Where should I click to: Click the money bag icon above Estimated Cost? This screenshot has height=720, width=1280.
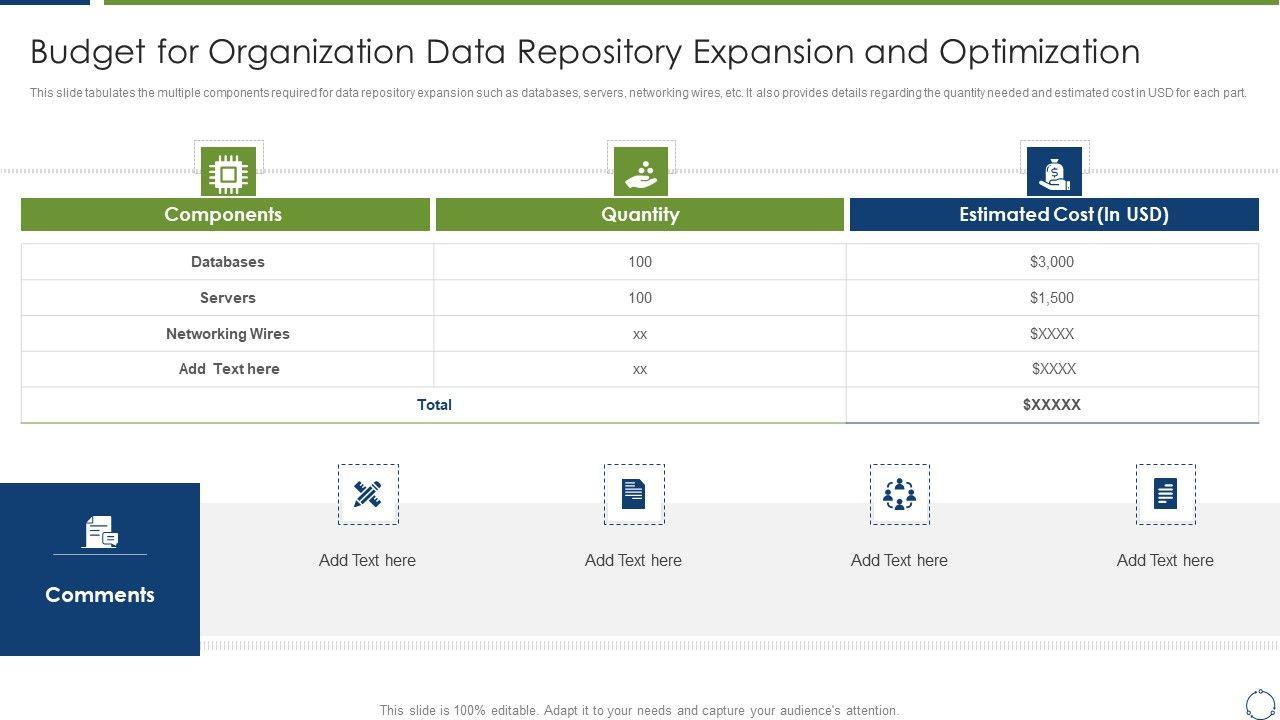point(1054,174)
